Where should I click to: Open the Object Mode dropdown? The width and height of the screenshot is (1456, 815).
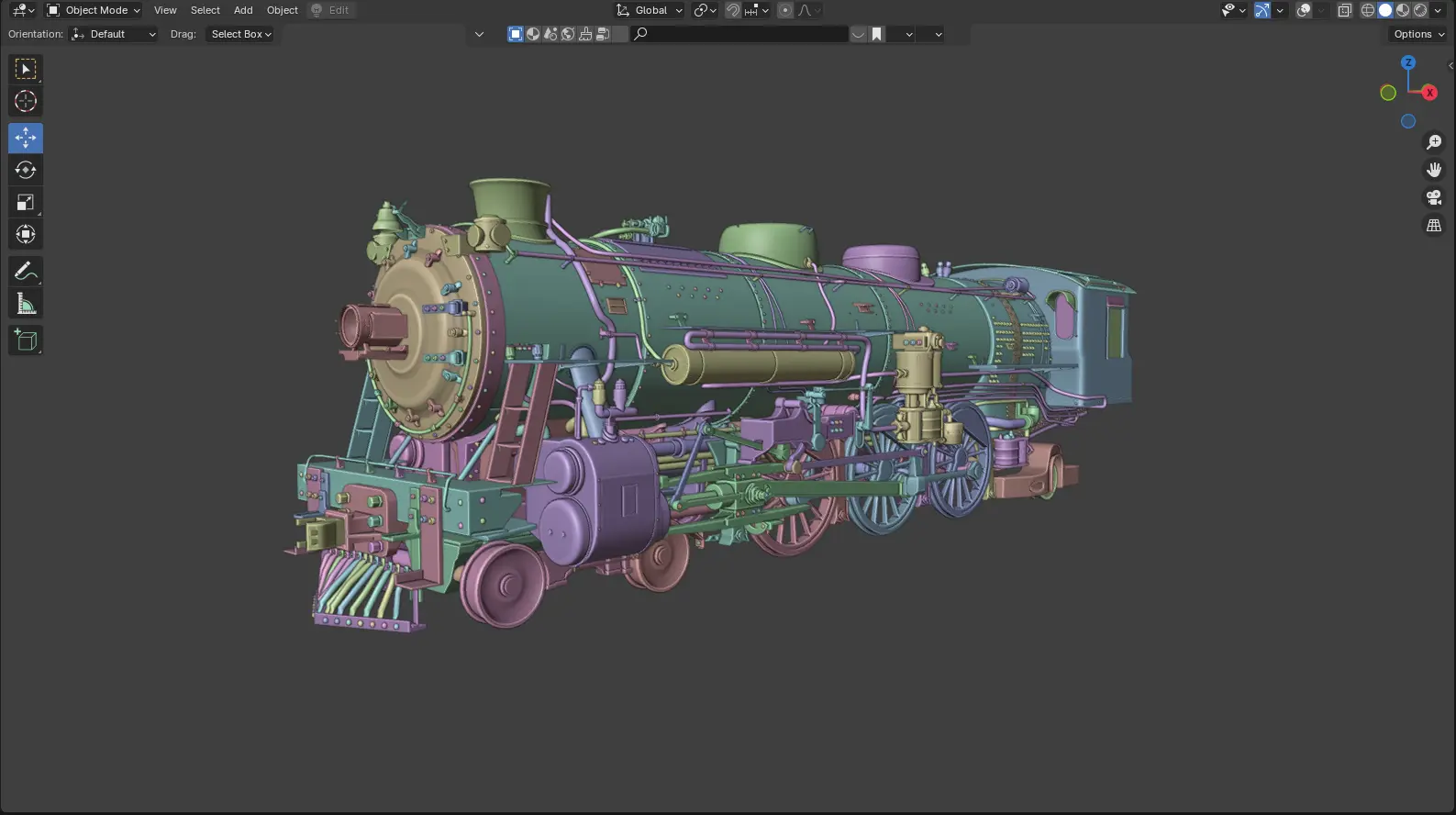pos(94,10)
